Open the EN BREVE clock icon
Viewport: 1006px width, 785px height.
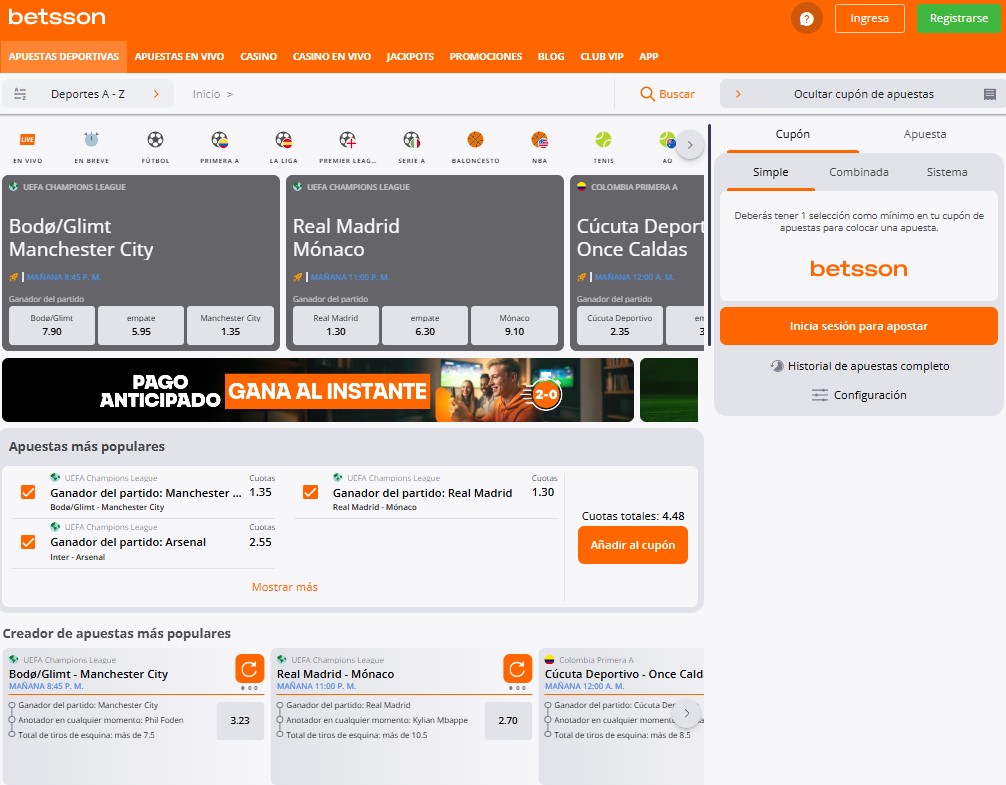(x=91, y=139)
